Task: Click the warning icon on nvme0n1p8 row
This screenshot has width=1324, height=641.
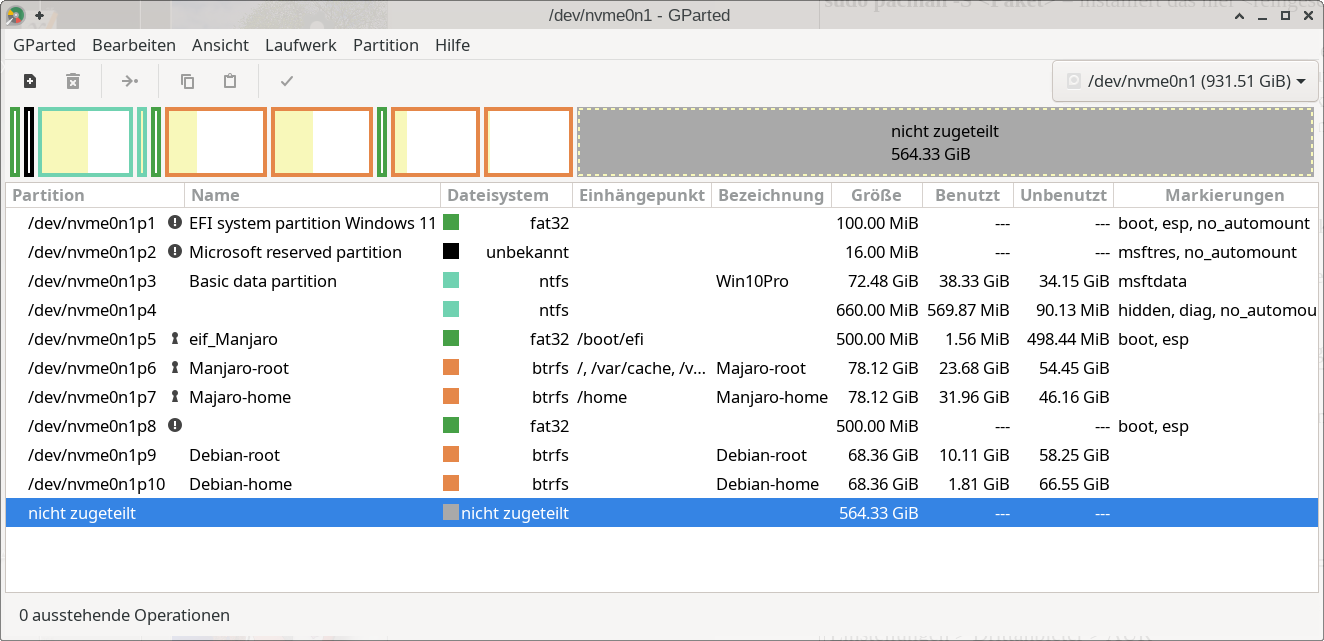Action: [x=175, y=426]
